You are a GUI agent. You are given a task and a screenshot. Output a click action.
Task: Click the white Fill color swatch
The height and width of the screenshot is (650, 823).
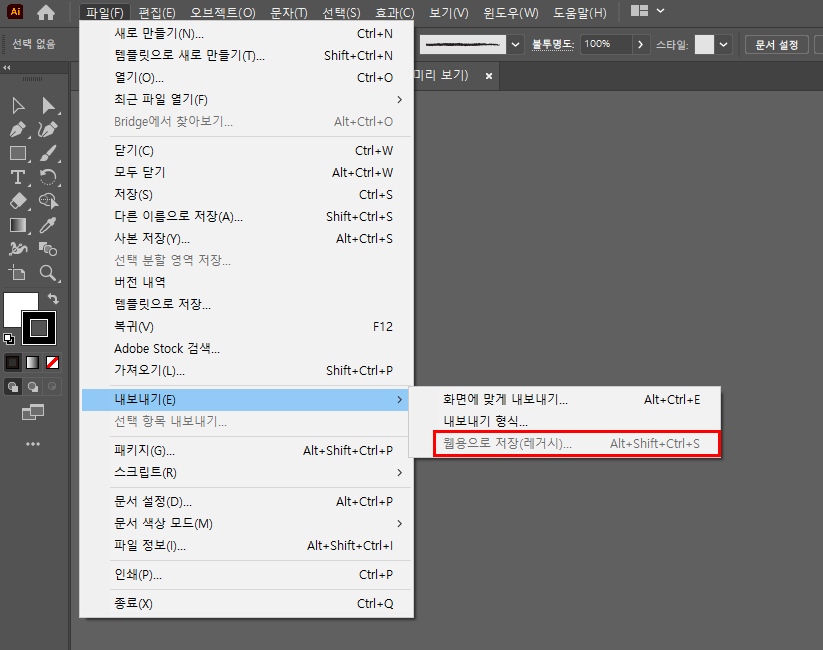click(x=18, y=308)
